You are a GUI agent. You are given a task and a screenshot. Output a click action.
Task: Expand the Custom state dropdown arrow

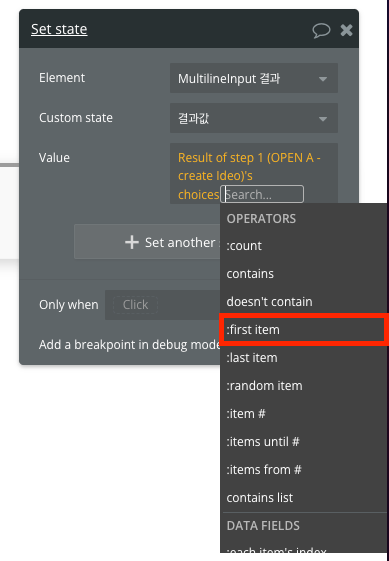[323, 119]
